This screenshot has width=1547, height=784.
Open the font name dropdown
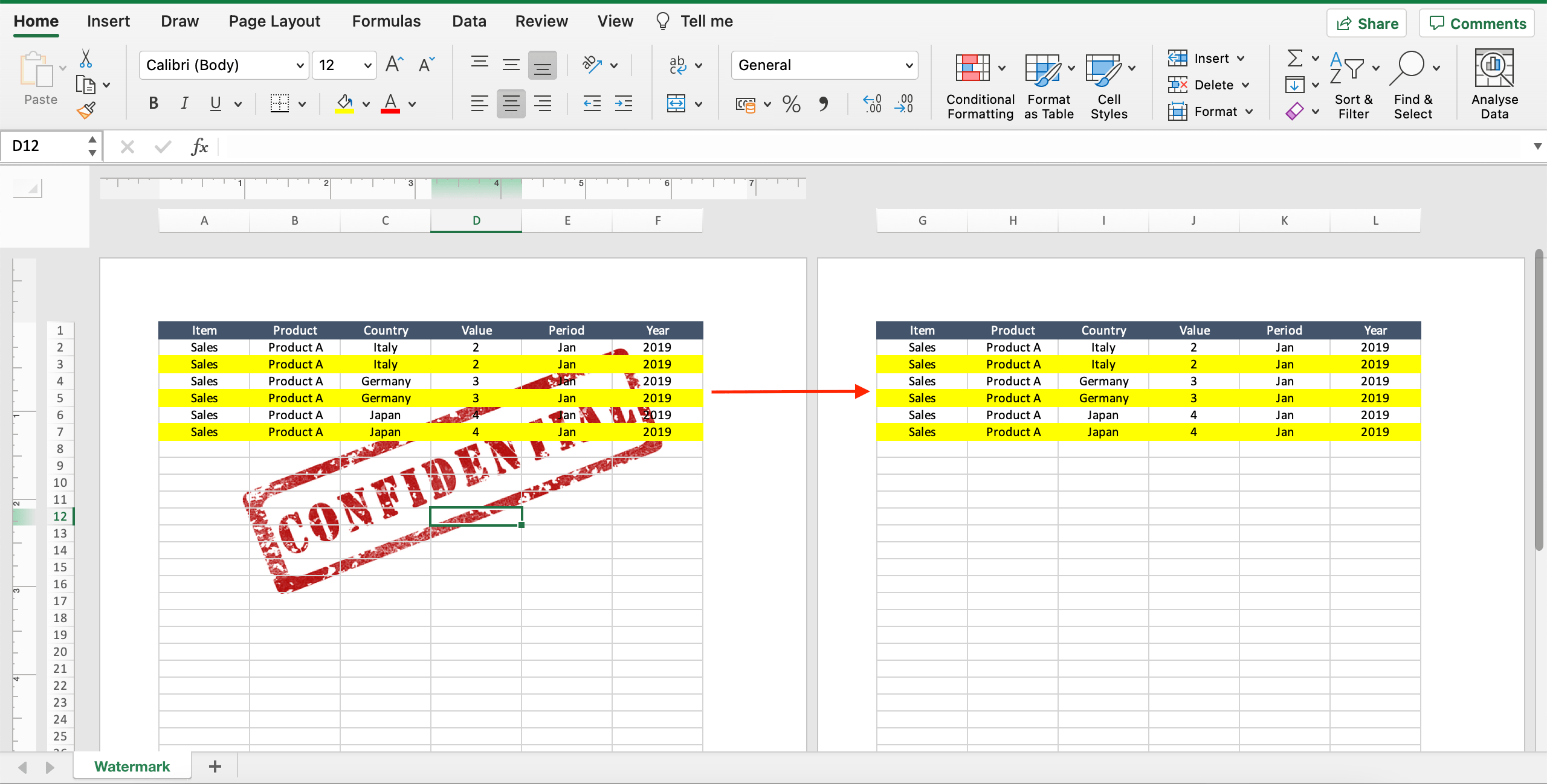tap(300, 65)
